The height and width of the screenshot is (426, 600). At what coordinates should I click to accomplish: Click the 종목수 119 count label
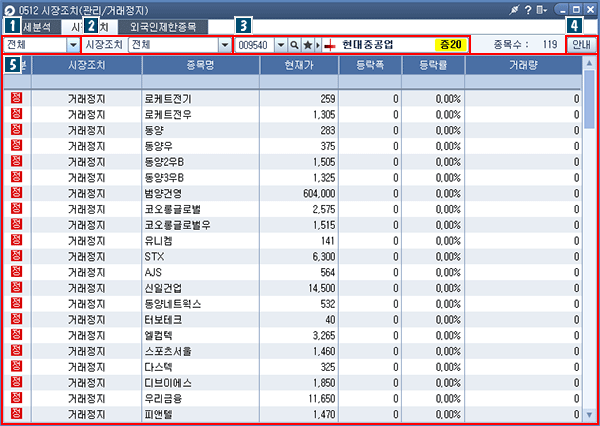coord(525,45)
